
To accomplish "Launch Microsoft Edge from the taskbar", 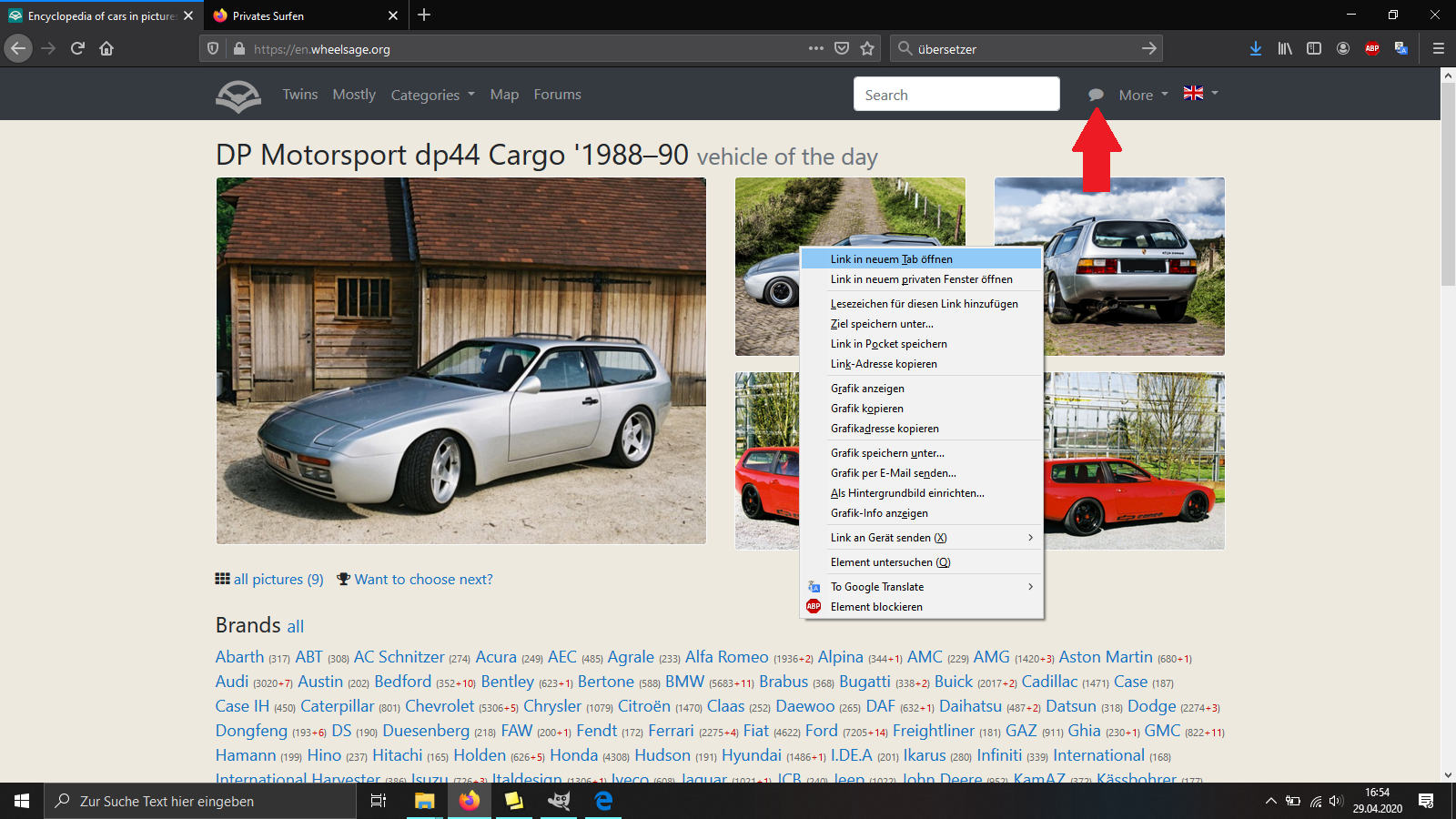I will tap(603, 801).
